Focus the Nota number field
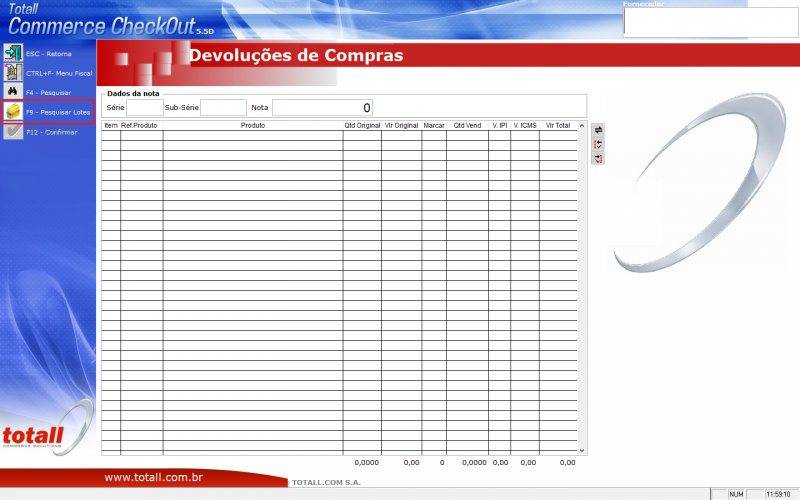Image resolution: width=800 pixels, height=500 pixels. coord(322,107)
